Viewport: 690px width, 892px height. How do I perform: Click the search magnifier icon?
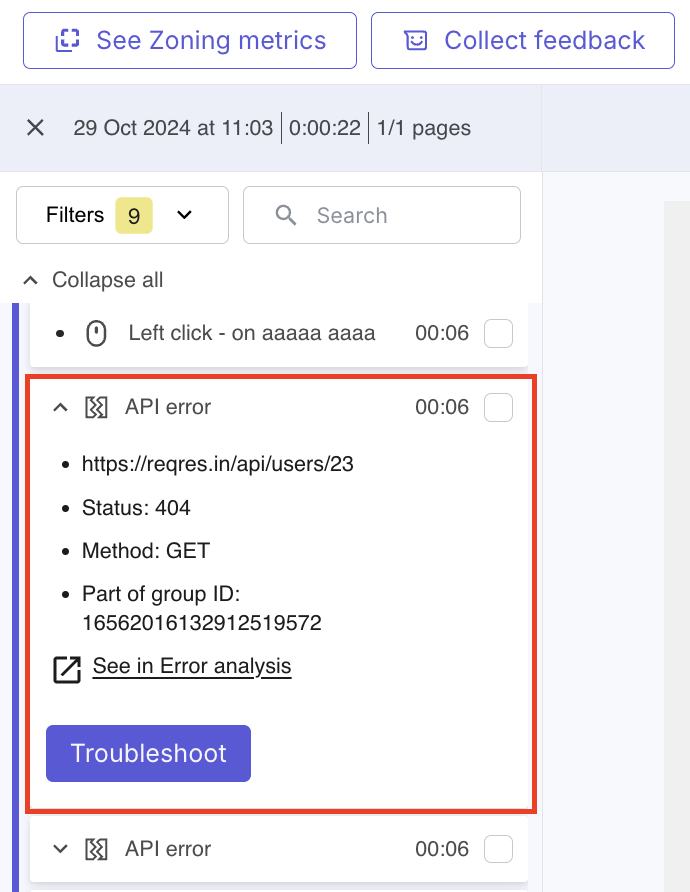(286, 214)
